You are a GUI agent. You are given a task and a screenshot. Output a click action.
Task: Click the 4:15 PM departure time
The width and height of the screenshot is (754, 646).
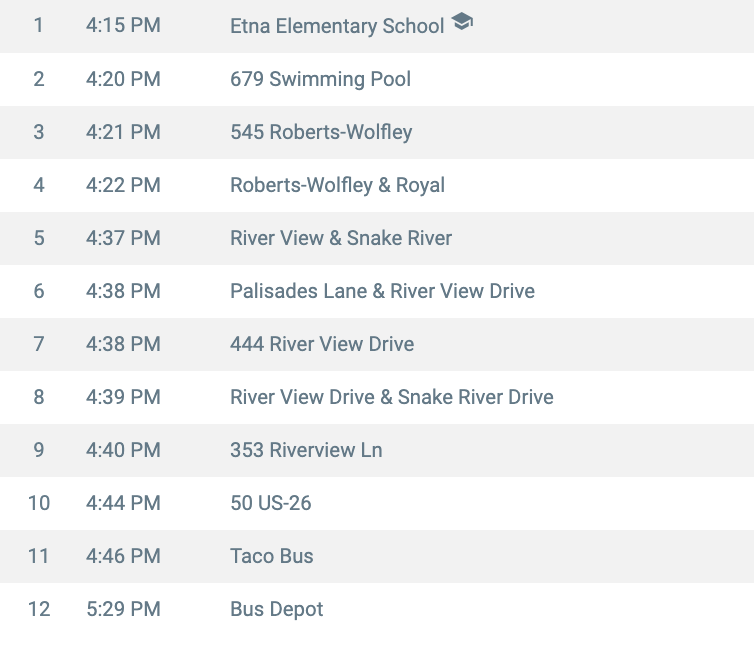tap(123, 26)
